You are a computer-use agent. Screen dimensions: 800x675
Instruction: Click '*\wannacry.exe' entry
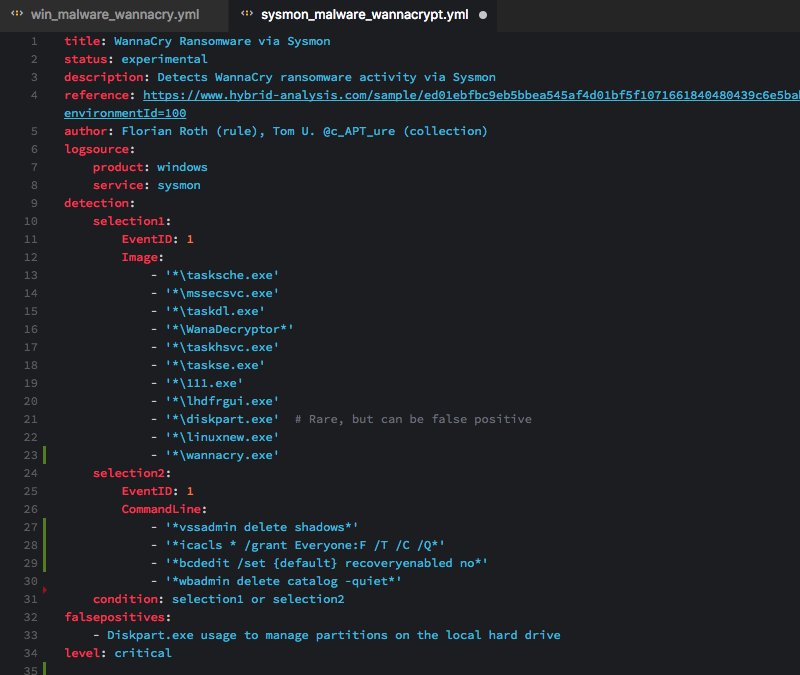222,455
